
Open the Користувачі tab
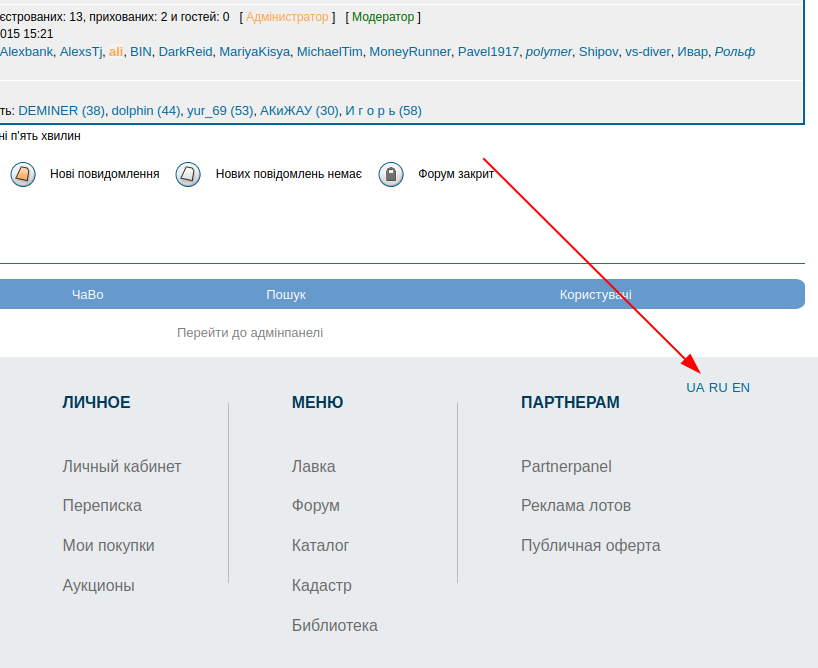595,295
